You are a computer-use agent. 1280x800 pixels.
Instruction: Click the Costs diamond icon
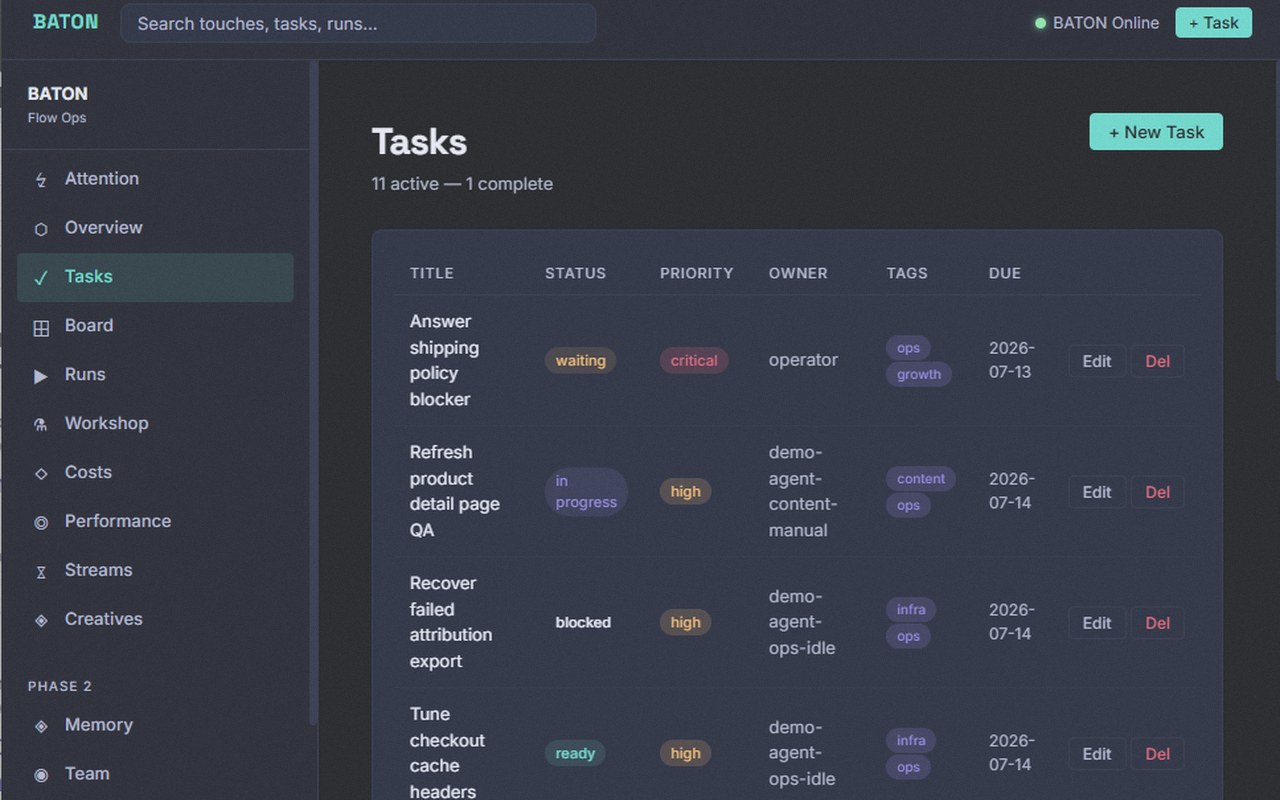coord(41,474)
